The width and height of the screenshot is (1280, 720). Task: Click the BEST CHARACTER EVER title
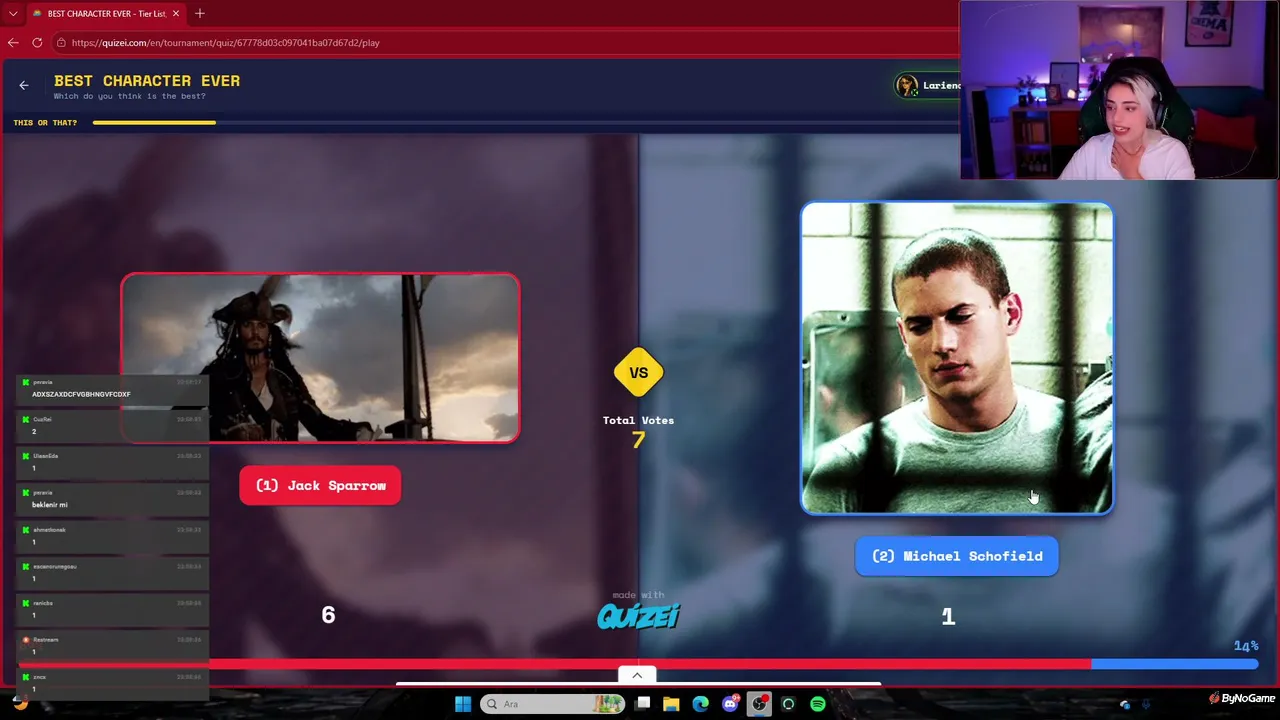[147, 81]
